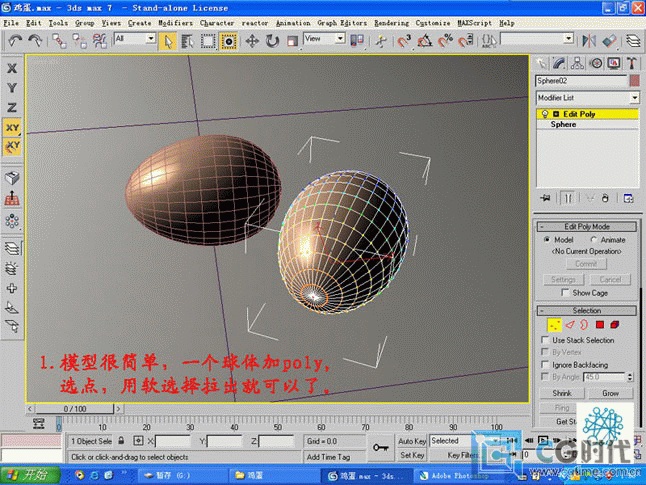Screen dimensions: 646x485
Task: Select Edge sub-object level icon
Action: click(x=570, y=325)
